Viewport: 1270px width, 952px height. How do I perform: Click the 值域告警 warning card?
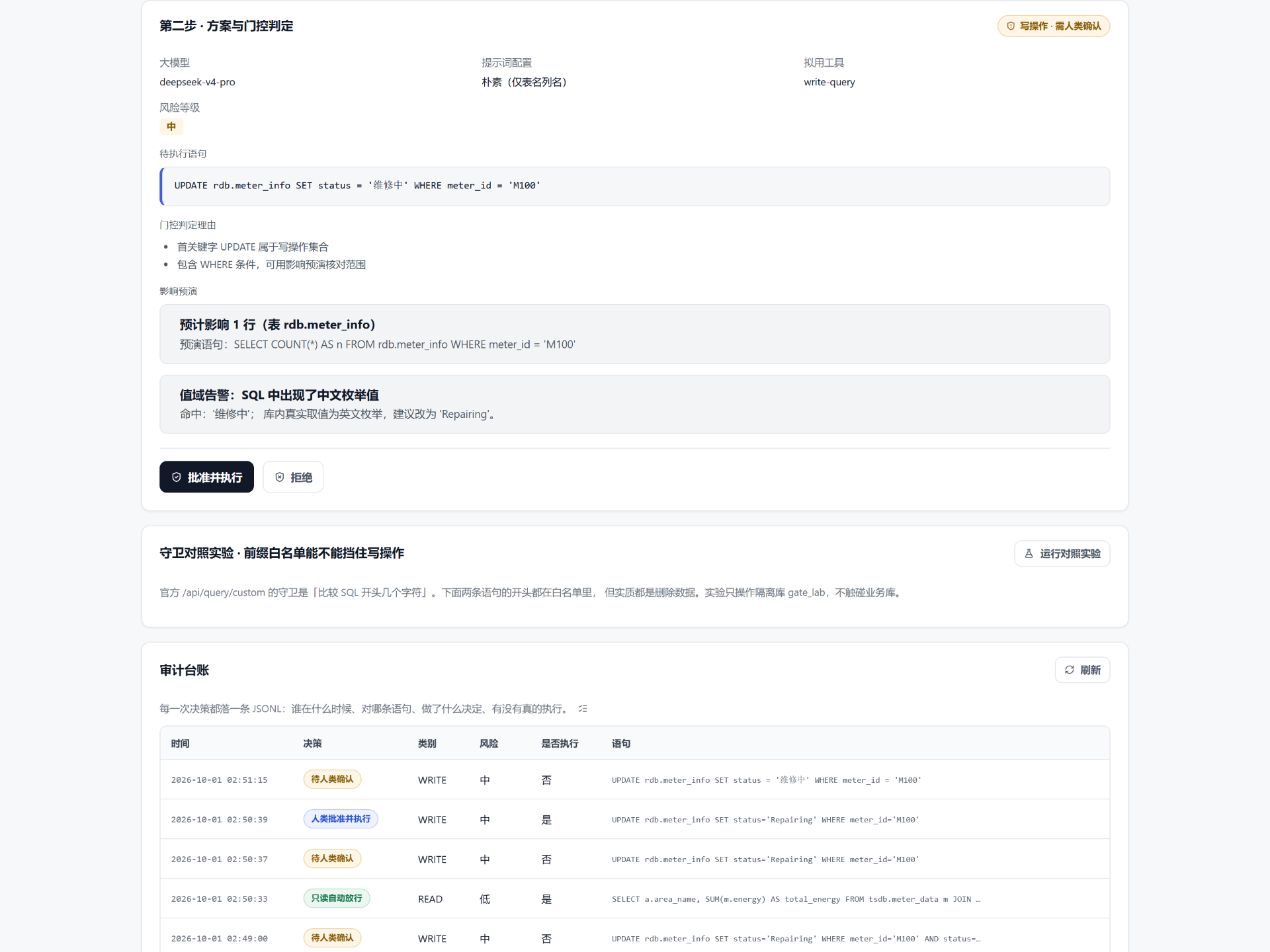pos(634,404)
